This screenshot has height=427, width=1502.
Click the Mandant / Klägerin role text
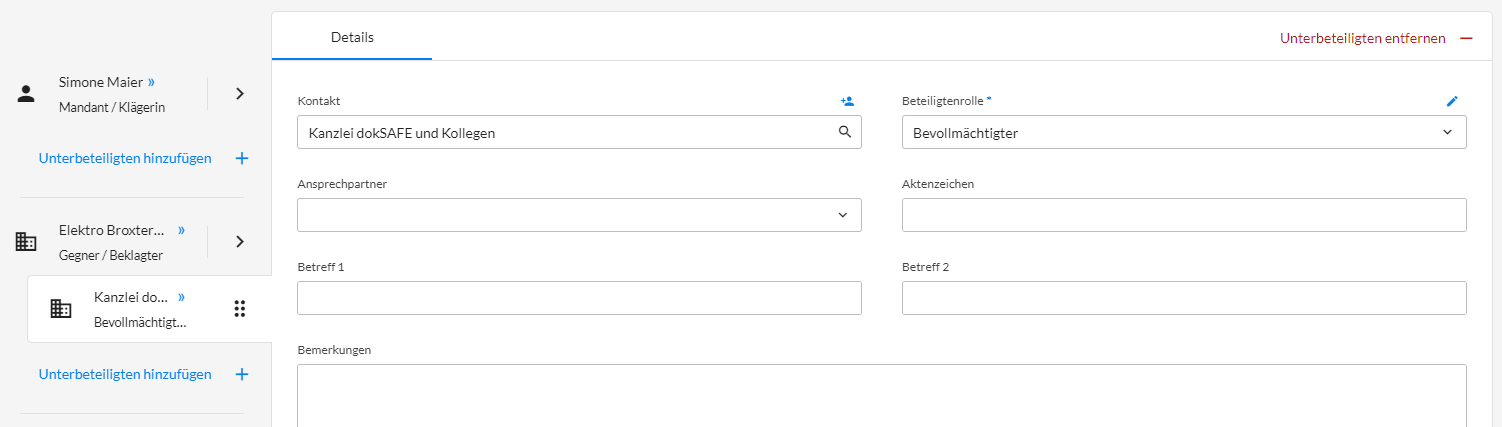click(112, 107)
